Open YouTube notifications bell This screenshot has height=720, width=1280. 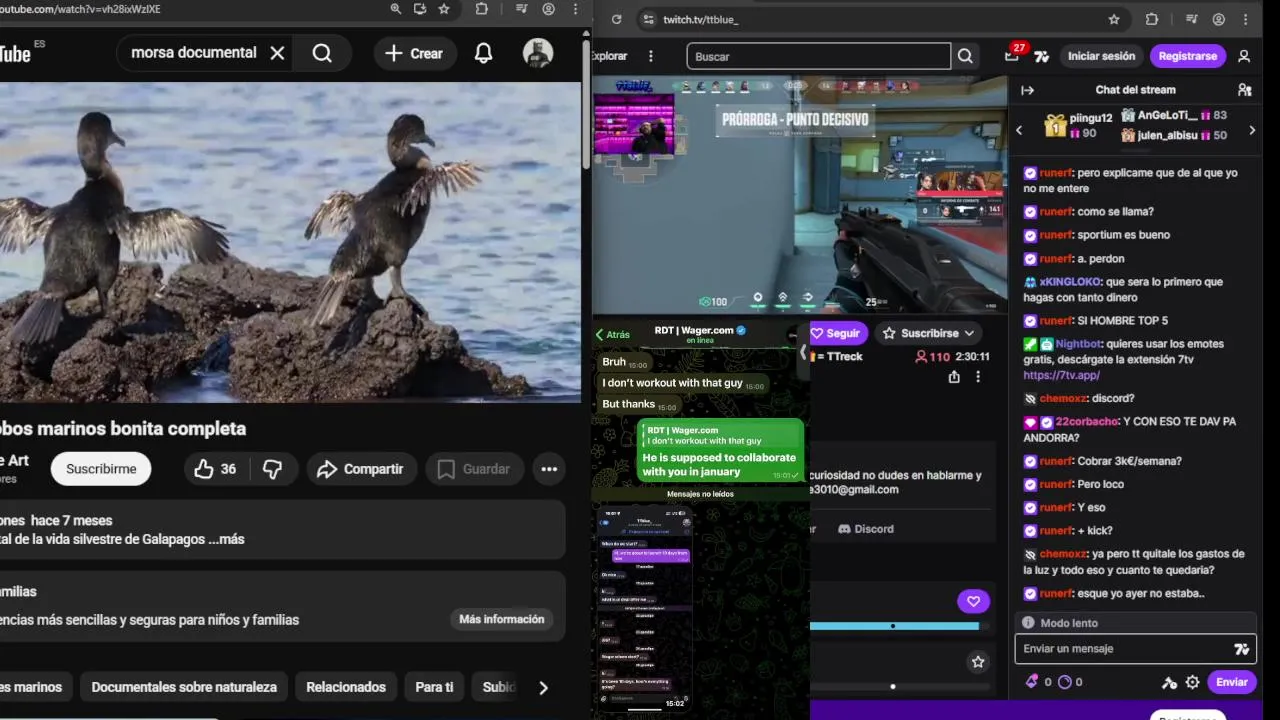(483, 53)
